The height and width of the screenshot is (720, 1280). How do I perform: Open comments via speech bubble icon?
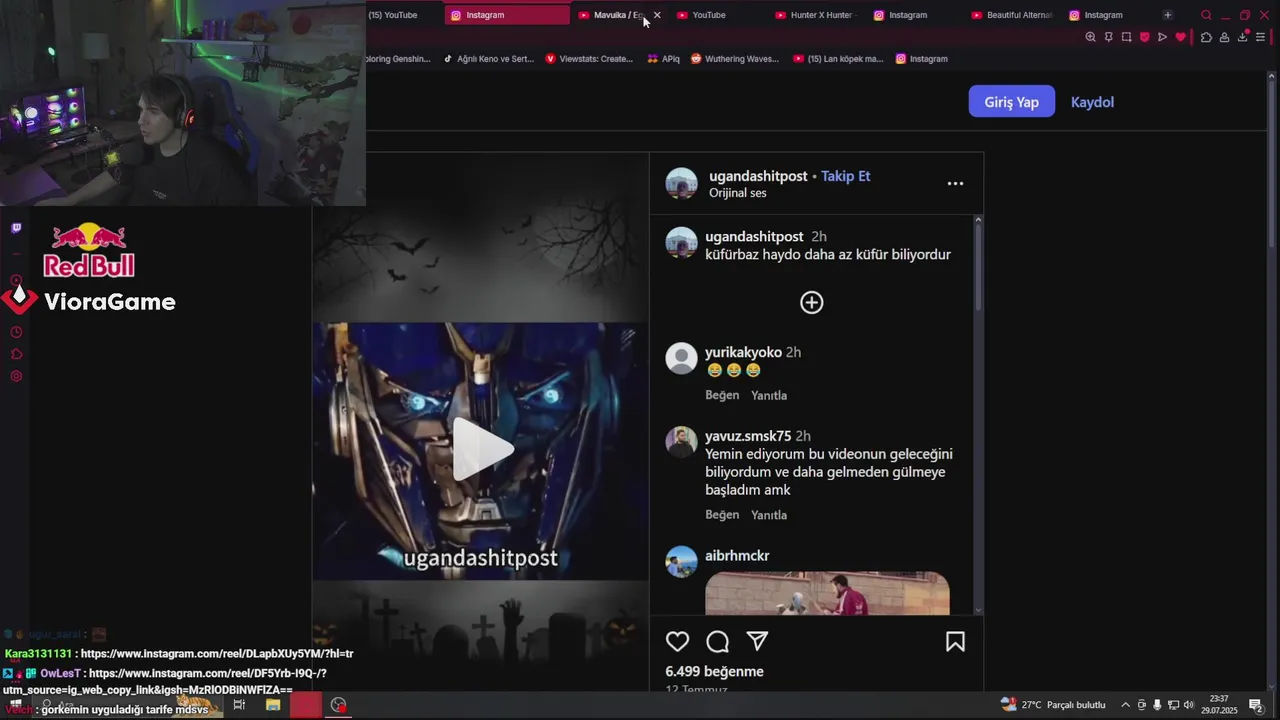717,642
